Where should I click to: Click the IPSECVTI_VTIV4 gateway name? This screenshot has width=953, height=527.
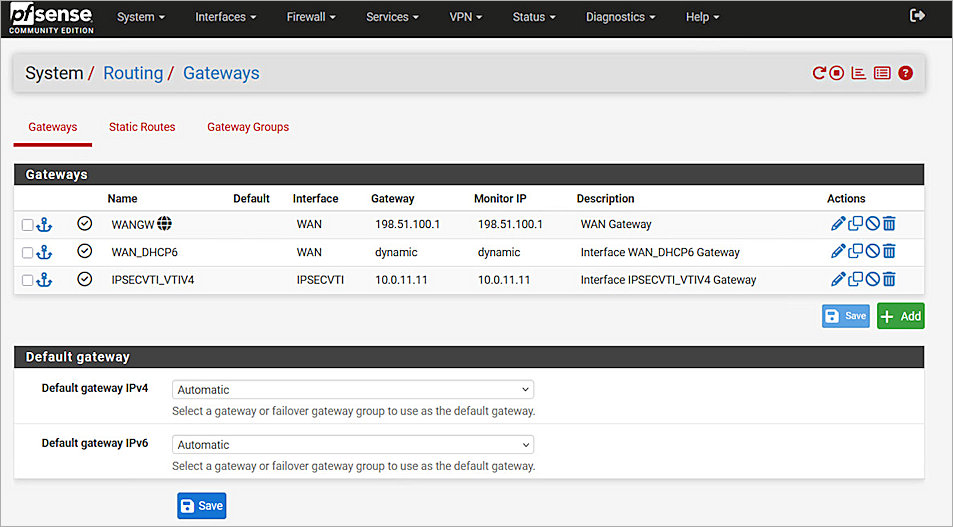[153, 280]
